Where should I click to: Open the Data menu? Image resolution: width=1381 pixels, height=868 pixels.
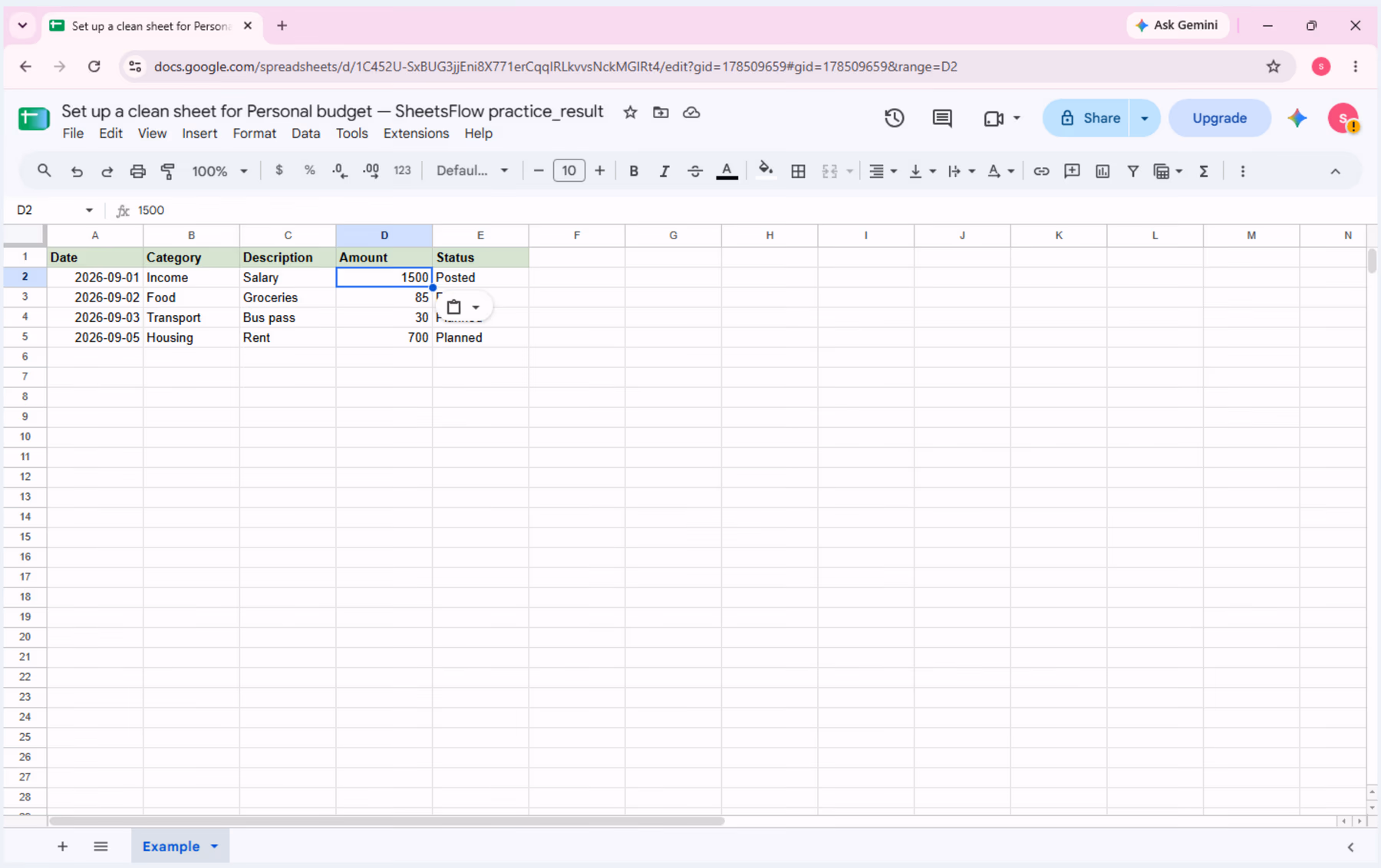pos(305,133)
